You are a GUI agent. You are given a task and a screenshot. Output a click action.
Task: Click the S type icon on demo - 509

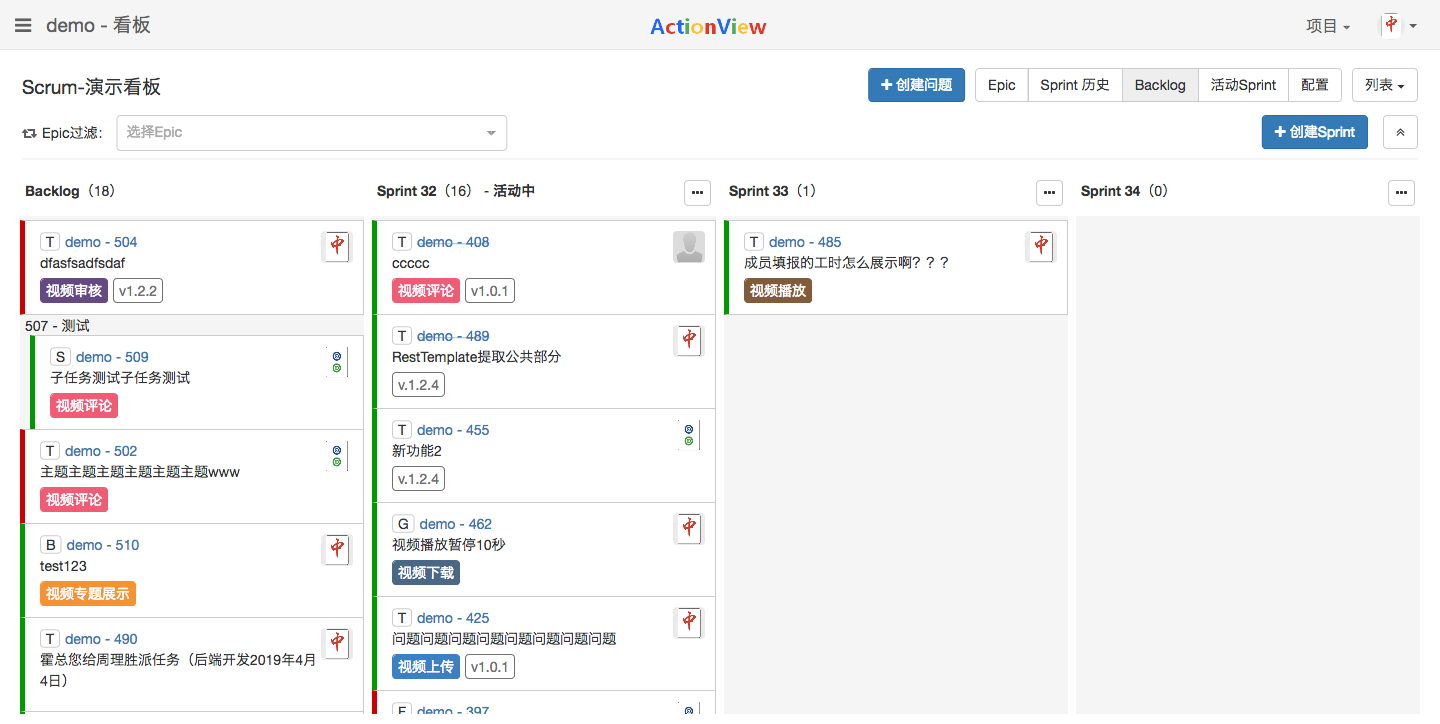click(60, 357)
